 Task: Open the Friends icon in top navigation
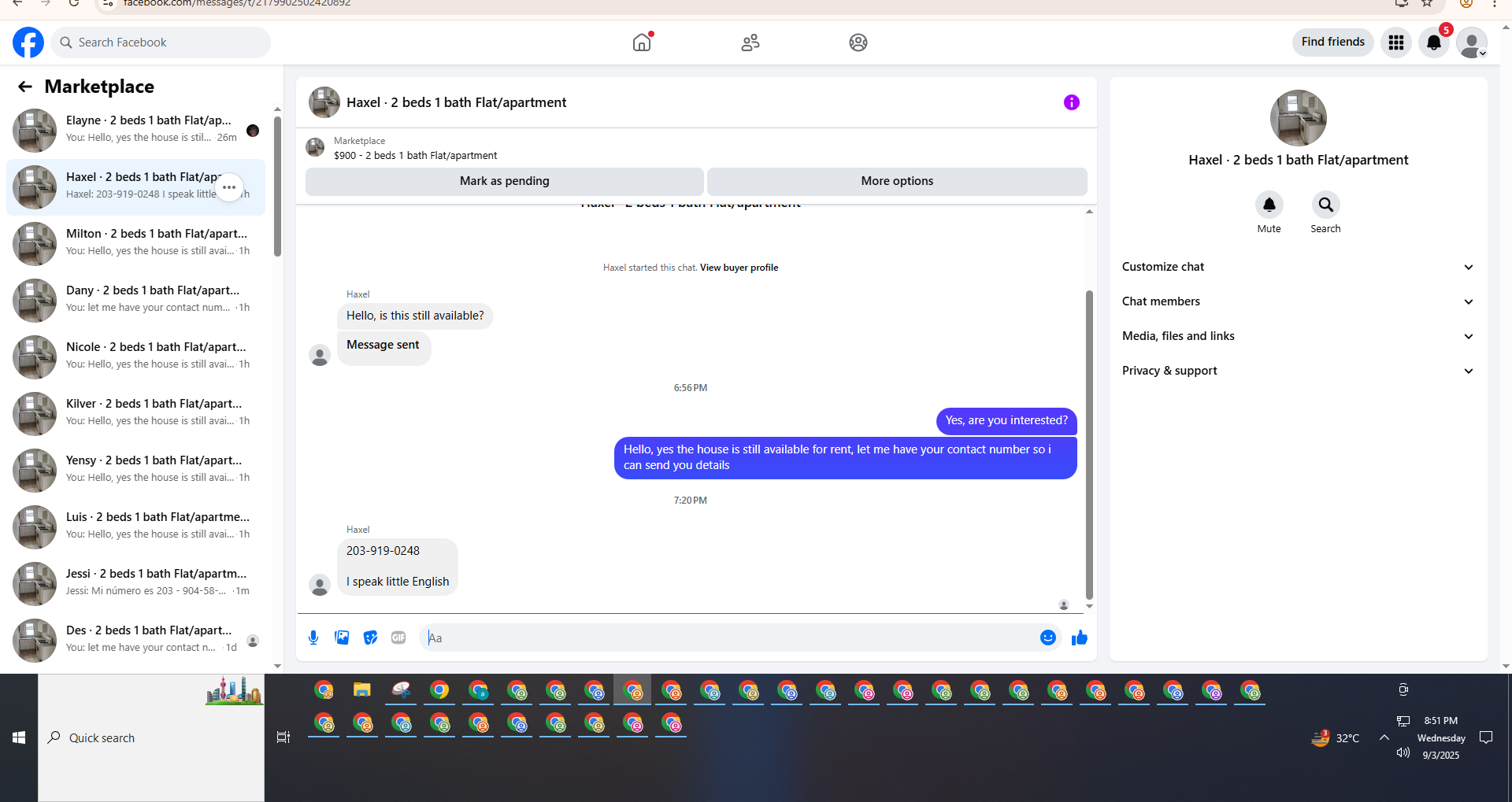[x=750, y=43]
